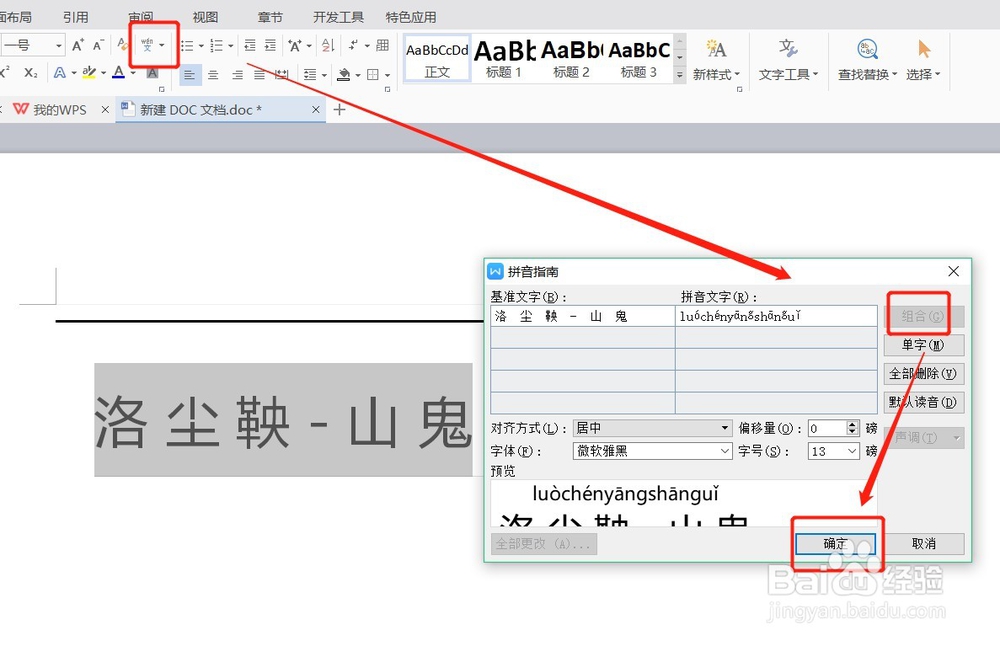
Task: Open the Find and Replace (查找替换) tool
Action: coord(866,48)
